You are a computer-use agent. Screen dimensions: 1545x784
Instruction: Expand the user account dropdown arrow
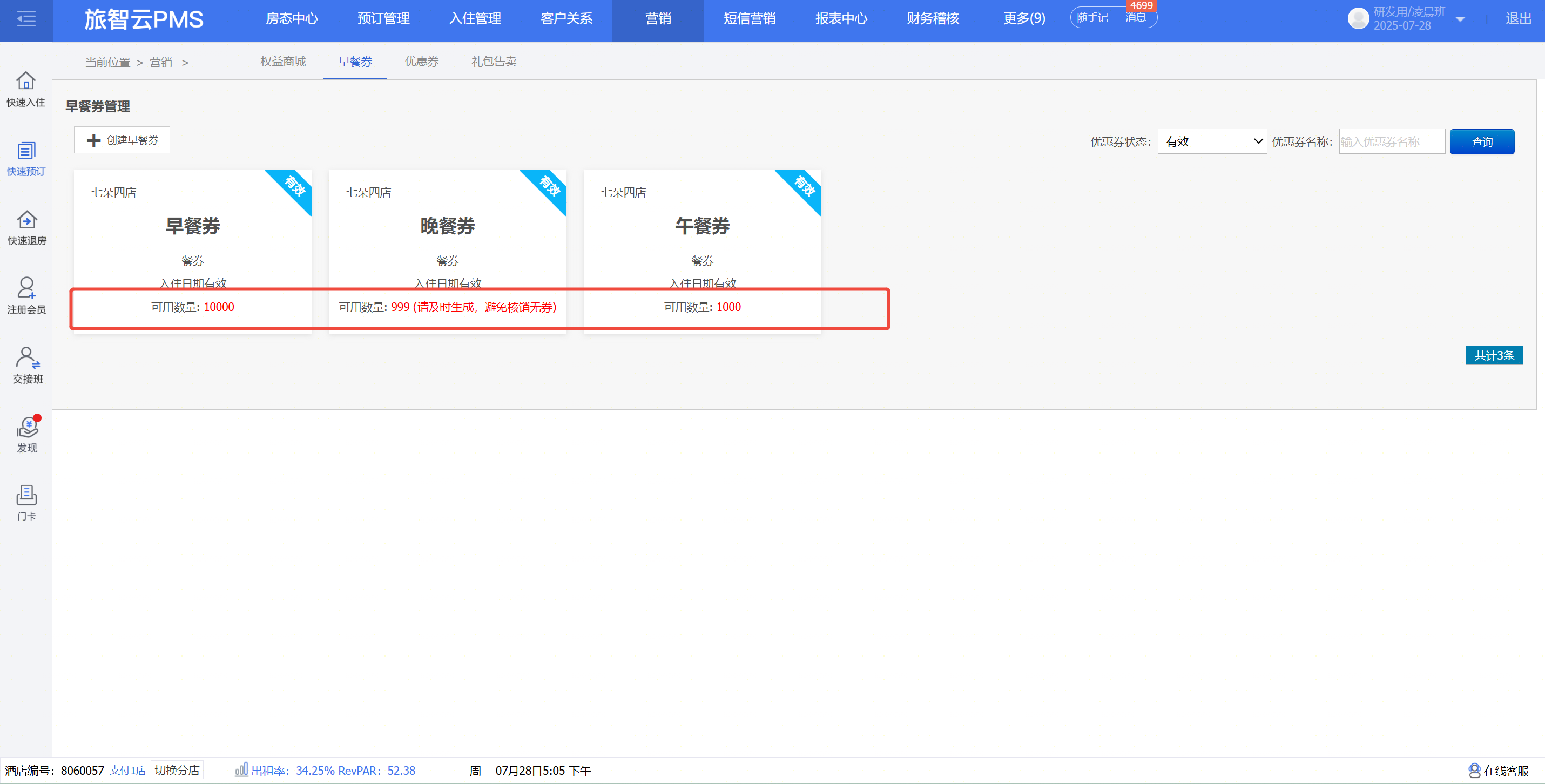click(1460, 19)
